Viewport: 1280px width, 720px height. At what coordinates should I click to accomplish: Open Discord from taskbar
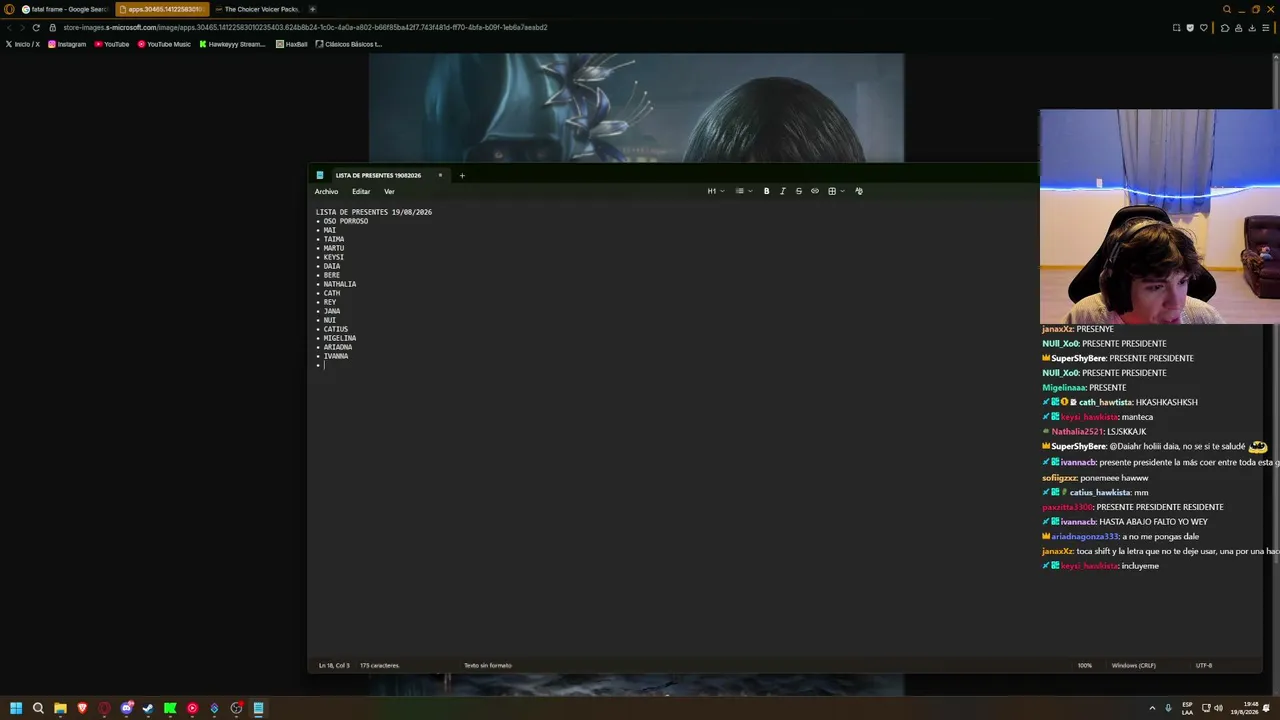point(126,708)
